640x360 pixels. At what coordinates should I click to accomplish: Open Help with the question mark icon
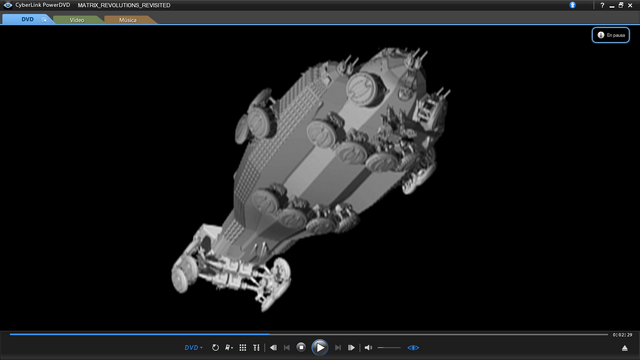pyautogui.click(x=602, y=5)
